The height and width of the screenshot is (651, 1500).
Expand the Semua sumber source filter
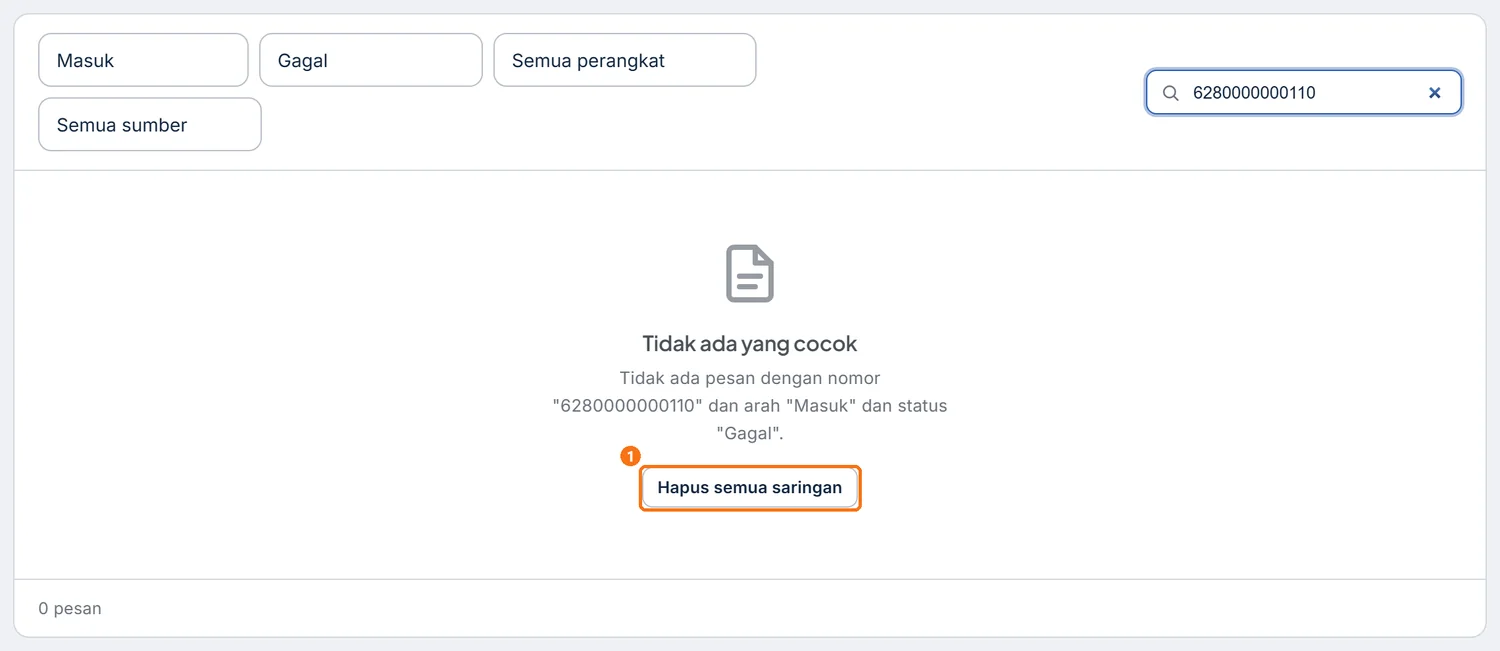tap(150, 125)
